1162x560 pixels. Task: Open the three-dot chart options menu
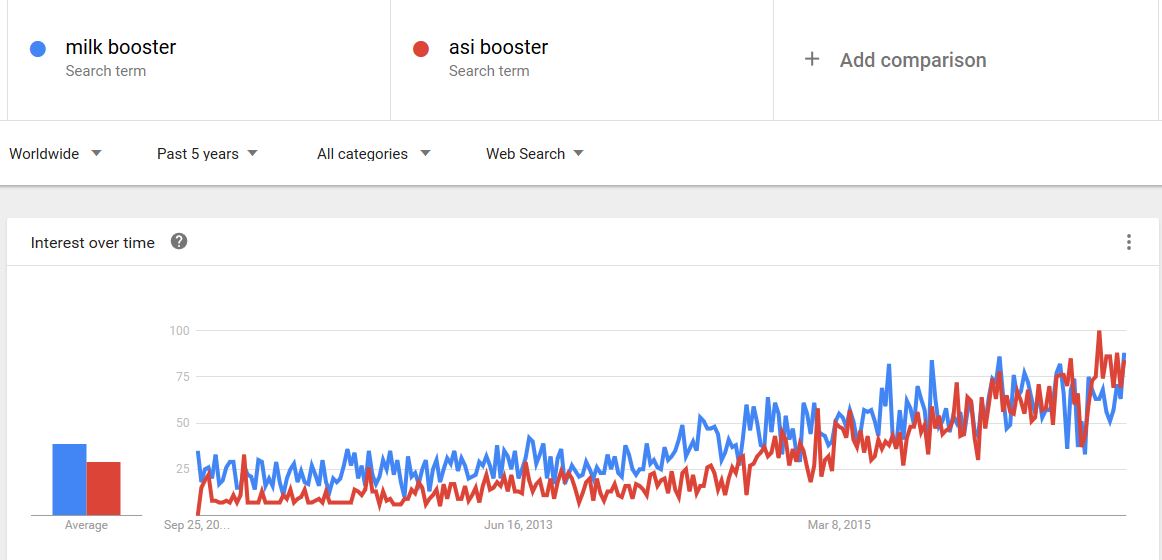pyautogui.click(x=1128, y=242)
